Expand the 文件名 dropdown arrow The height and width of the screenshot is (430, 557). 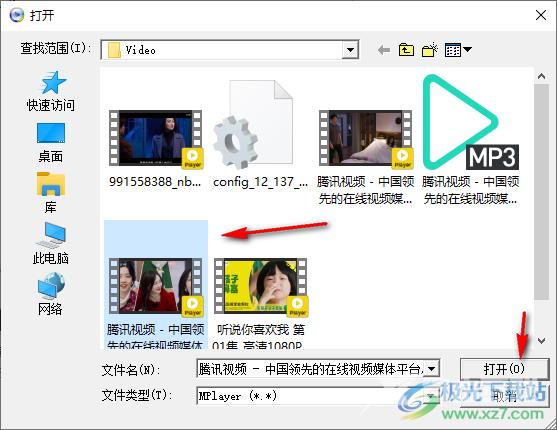432,369
